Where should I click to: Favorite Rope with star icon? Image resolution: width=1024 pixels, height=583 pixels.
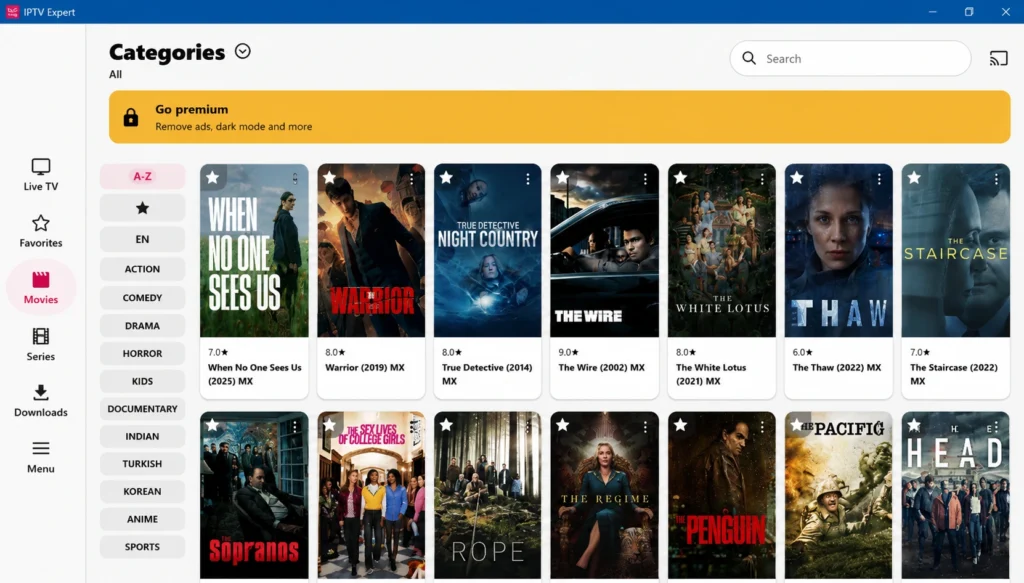(x=446, y=425)
